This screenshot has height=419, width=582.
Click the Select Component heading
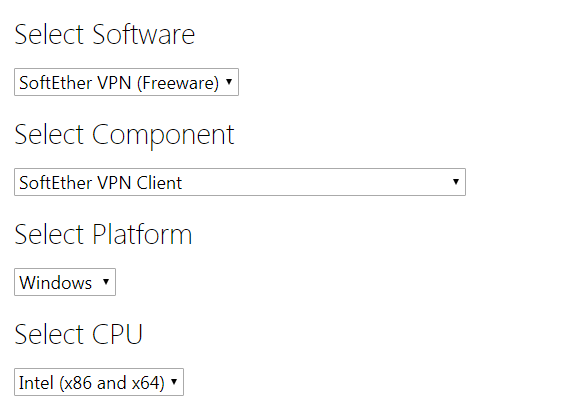(x=124, y=136)
